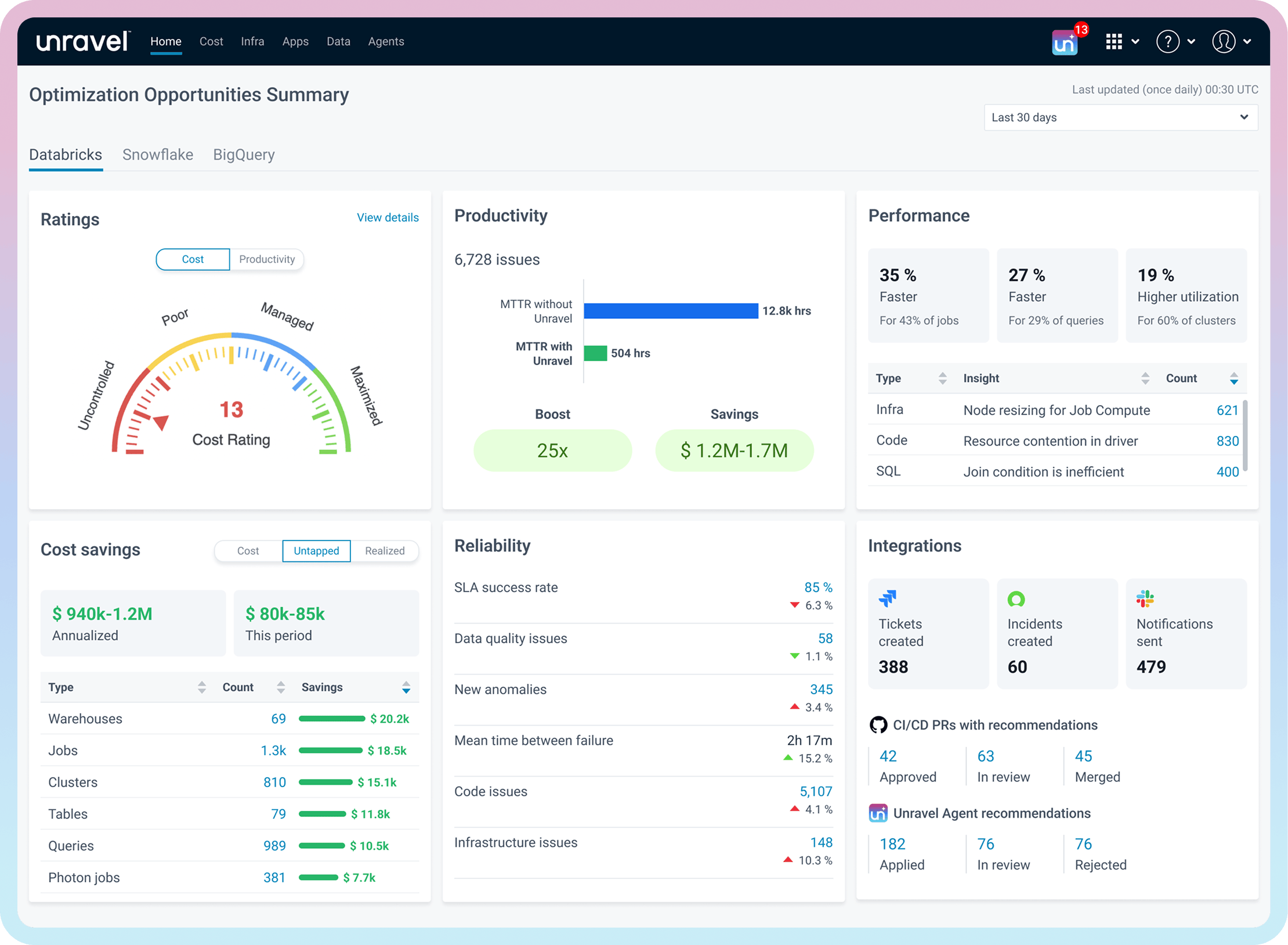Expand the apps grid chevron
This screenshot has height=945, width=1288.
click(x=1135, y=42)
